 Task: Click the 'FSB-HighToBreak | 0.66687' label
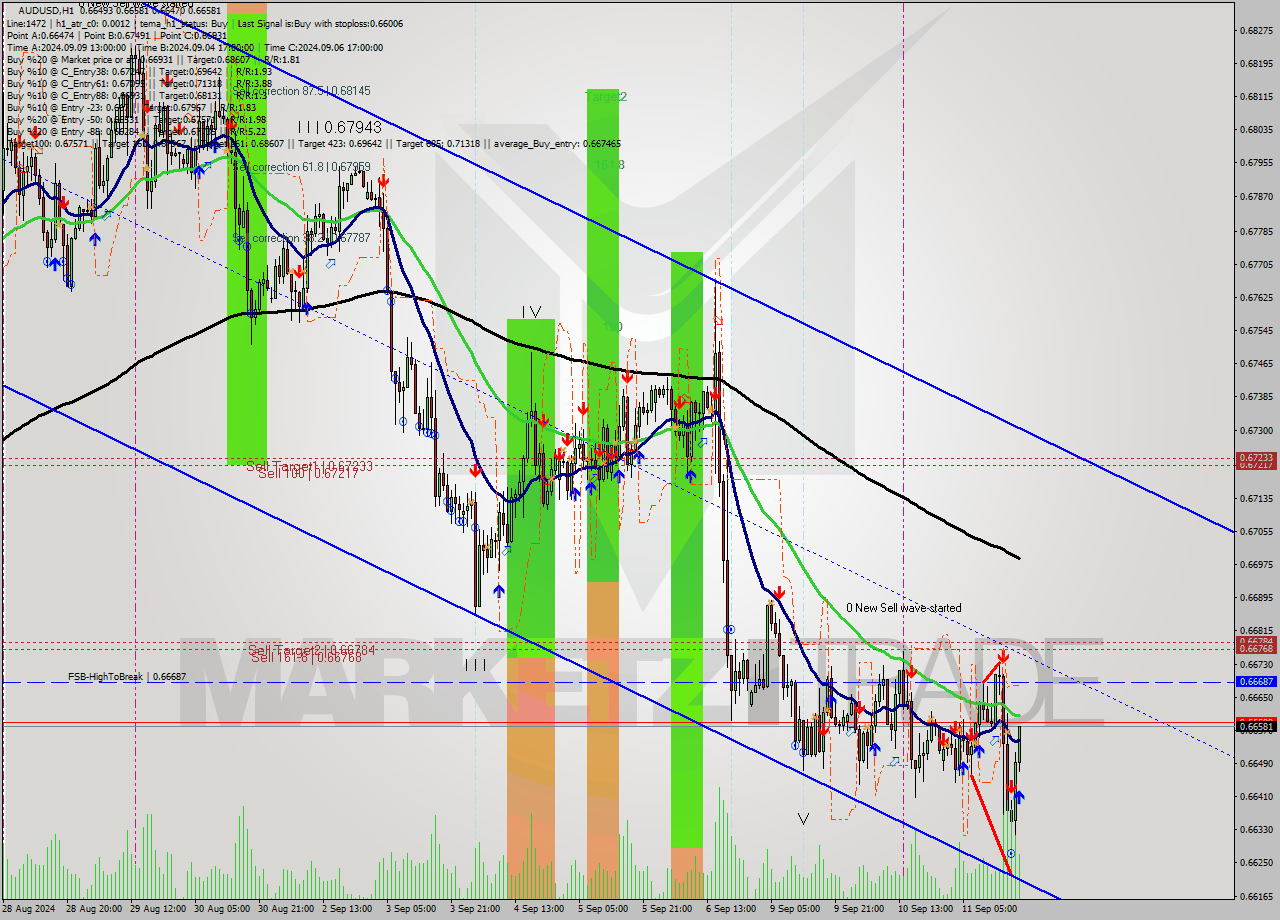pos(127,677)
